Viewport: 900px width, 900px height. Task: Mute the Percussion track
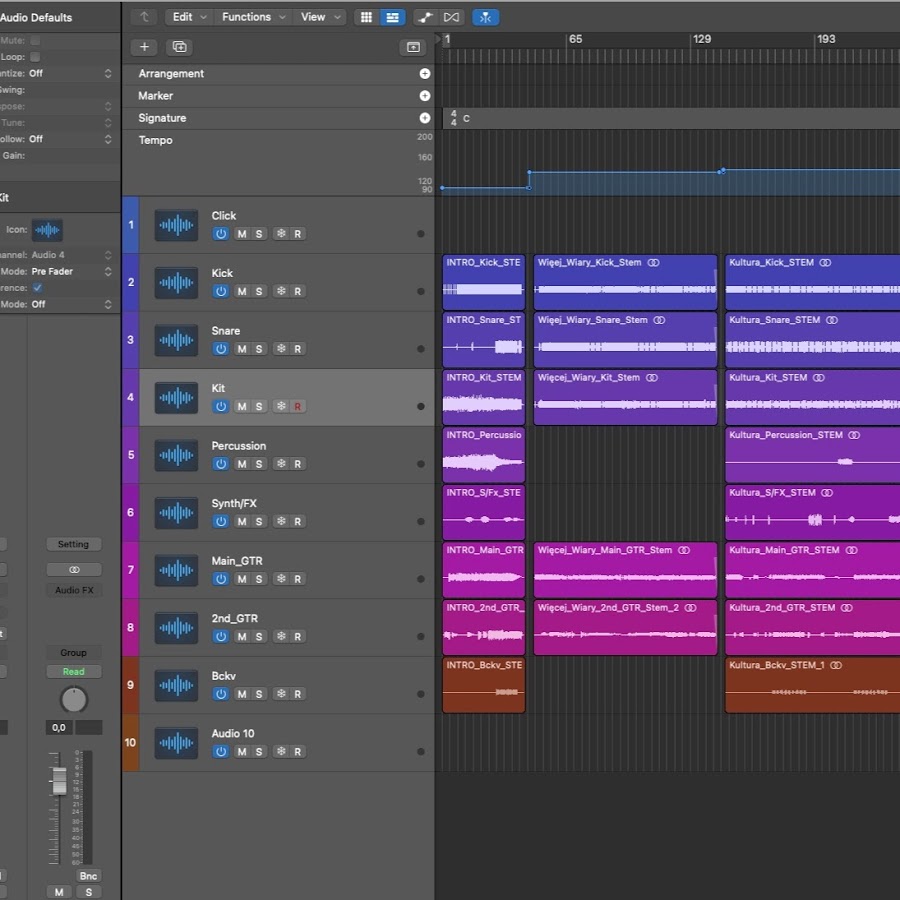[x=242, y=464]
